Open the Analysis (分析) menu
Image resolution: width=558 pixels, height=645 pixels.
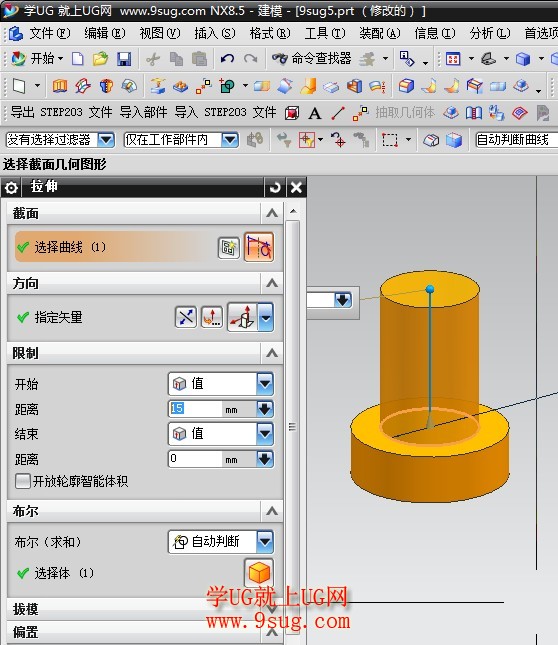click(x=490, y=33)
